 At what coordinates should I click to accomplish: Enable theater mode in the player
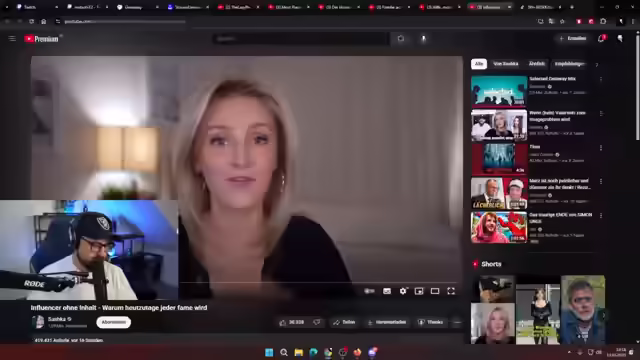[x=435, y=291]
